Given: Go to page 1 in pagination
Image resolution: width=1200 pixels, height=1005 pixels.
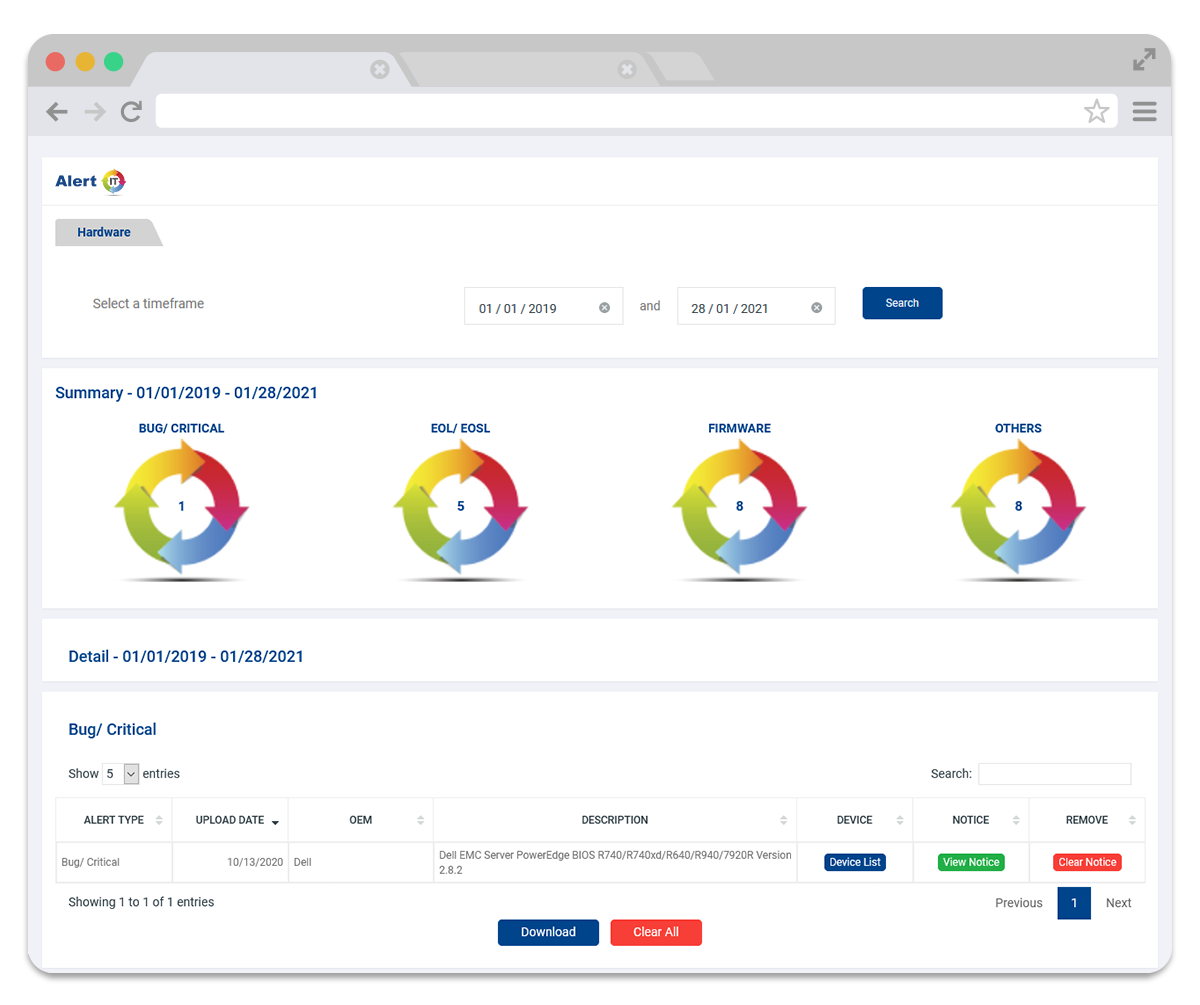Looking at the screenshot, I should pos(1074,903).
